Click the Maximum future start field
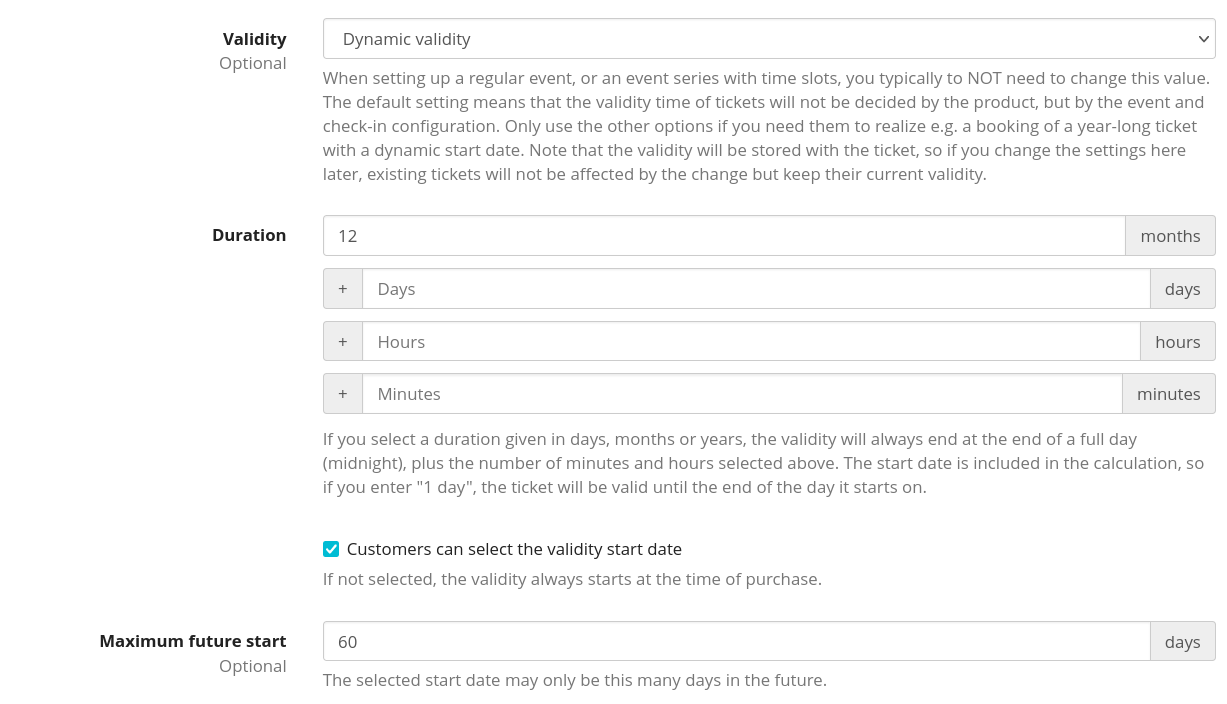The height and width of the screenshot is (704, 1227). 736,642
